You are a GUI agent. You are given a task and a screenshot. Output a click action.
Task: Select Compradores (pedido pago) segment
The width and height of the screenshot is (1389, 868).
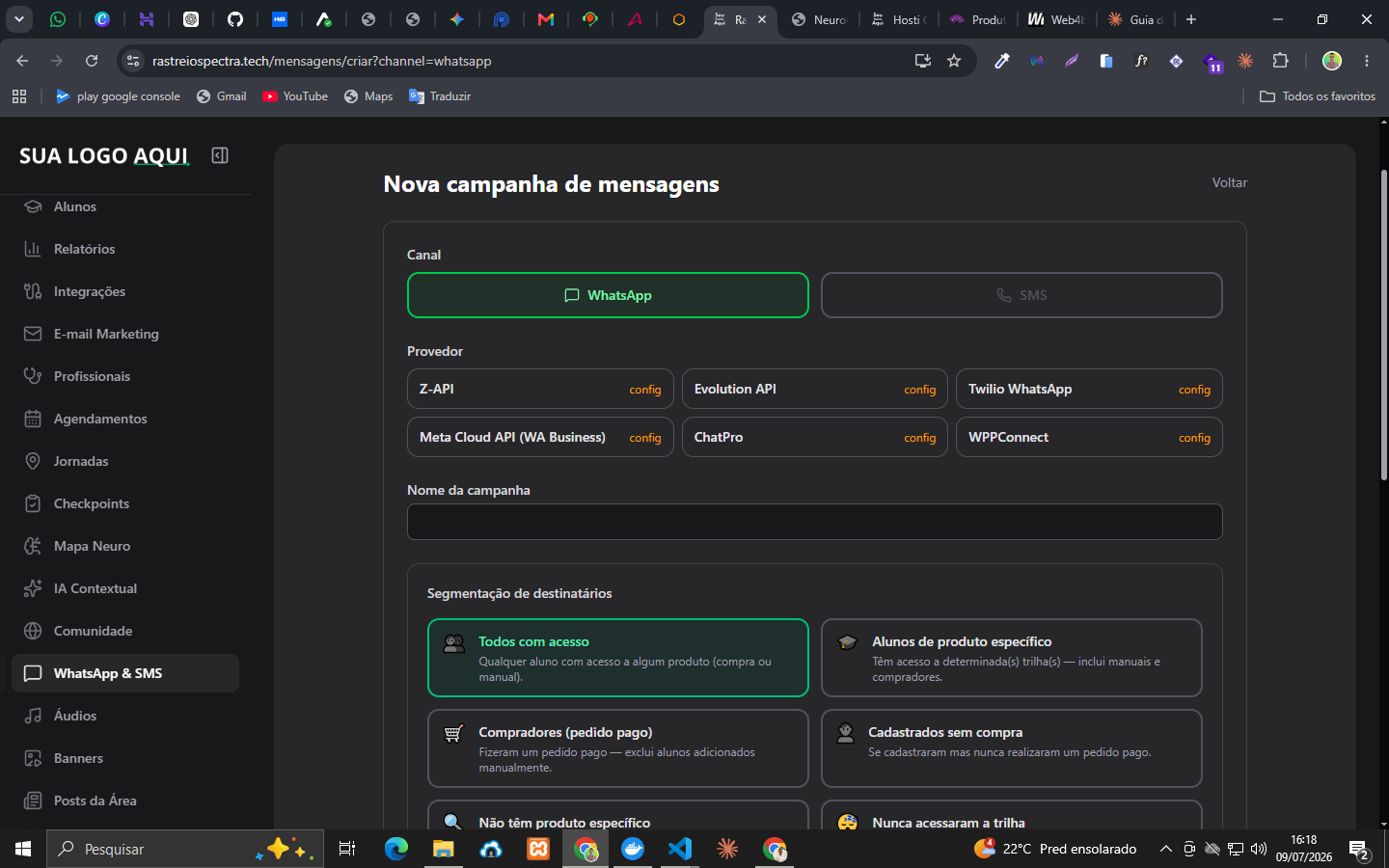tap(617, 748)
